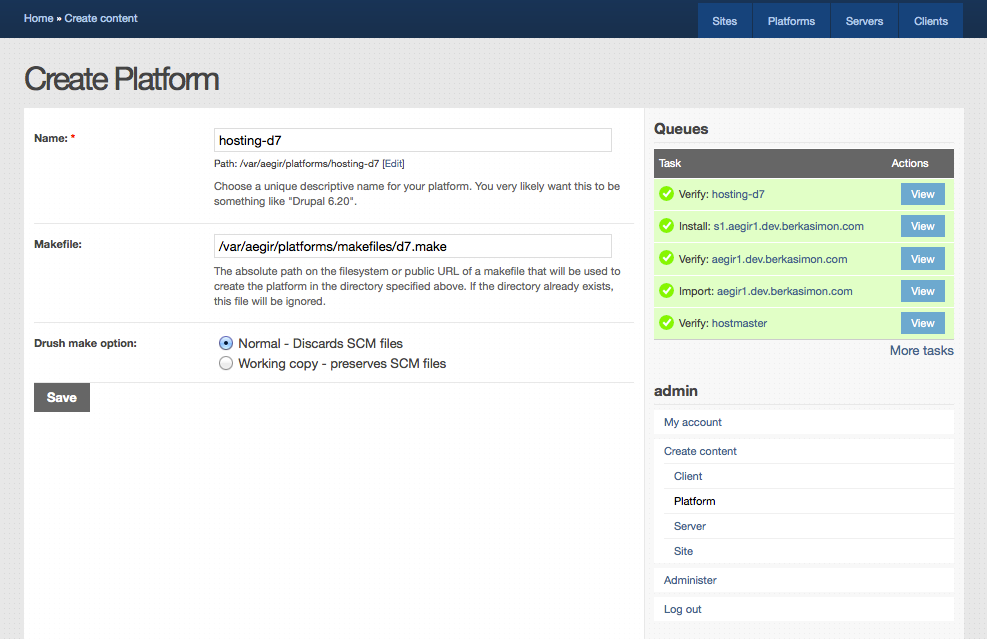Click the Drush make option label
Screen dimensions: 987x639
pos(85,343)
